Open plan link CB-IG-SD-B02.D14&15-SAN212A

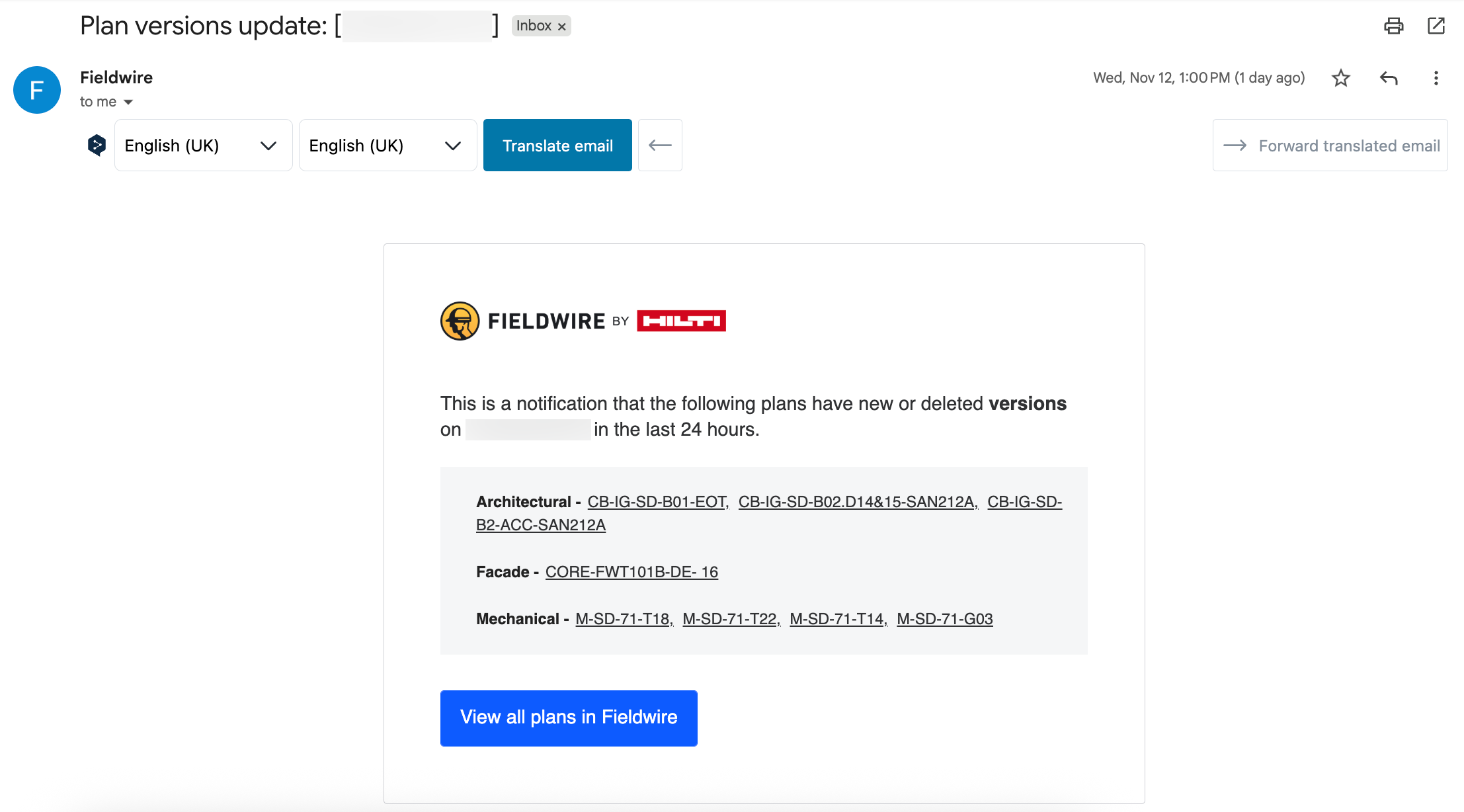[x=857, y=502]
